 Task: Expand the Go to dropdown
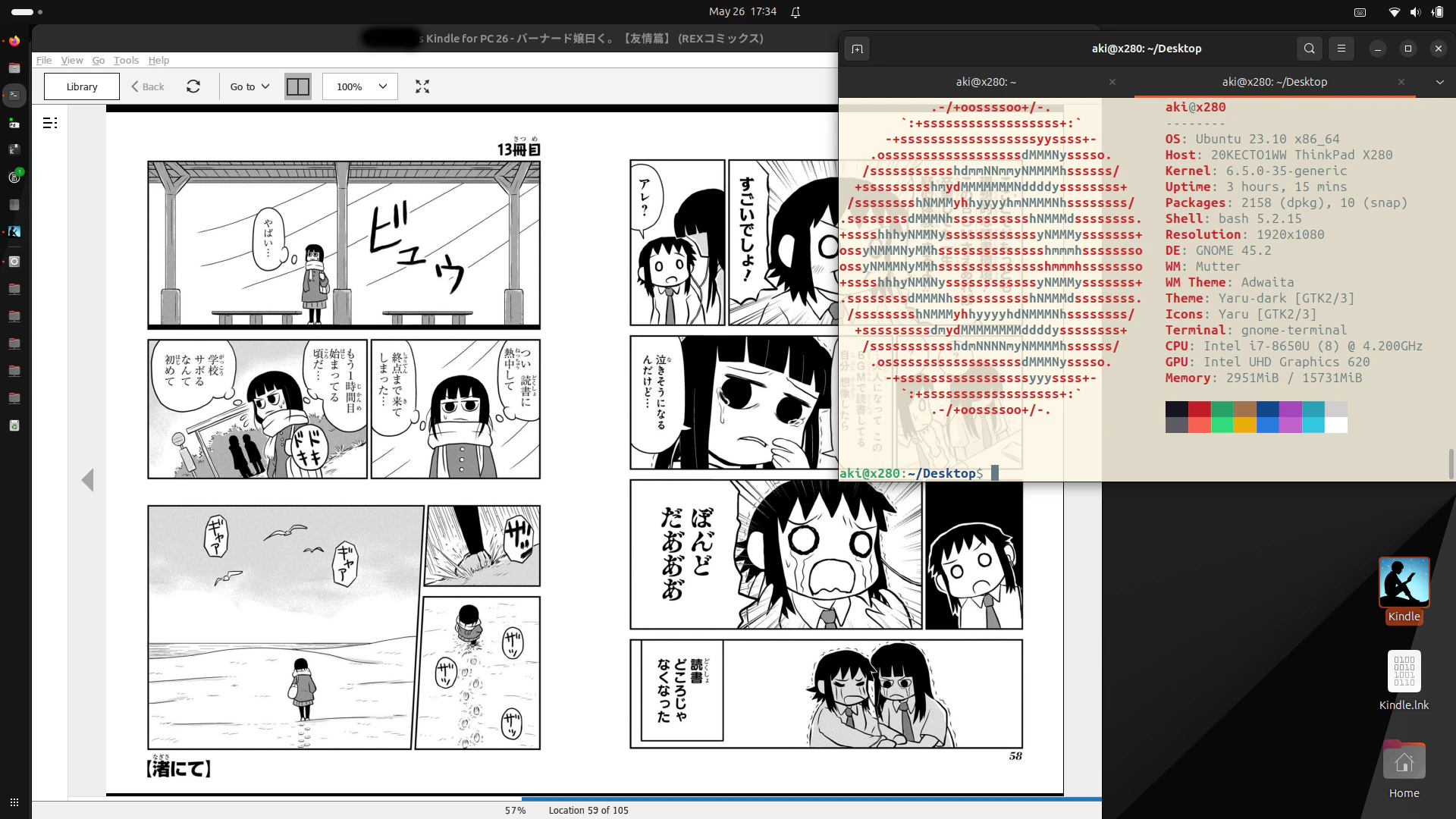249,86
